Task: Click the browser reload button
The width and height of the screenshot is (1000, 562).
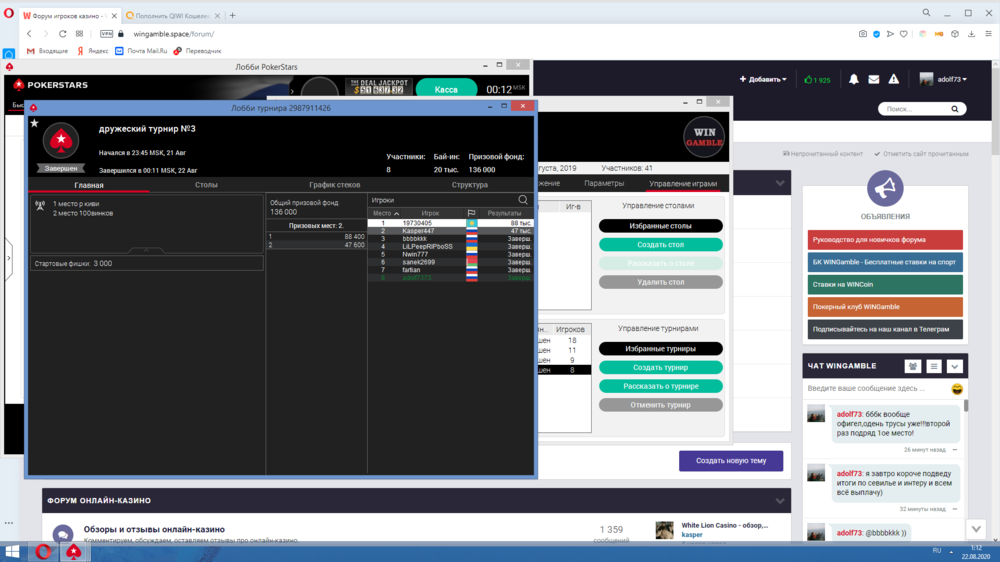Action: (x=62, y=33)
